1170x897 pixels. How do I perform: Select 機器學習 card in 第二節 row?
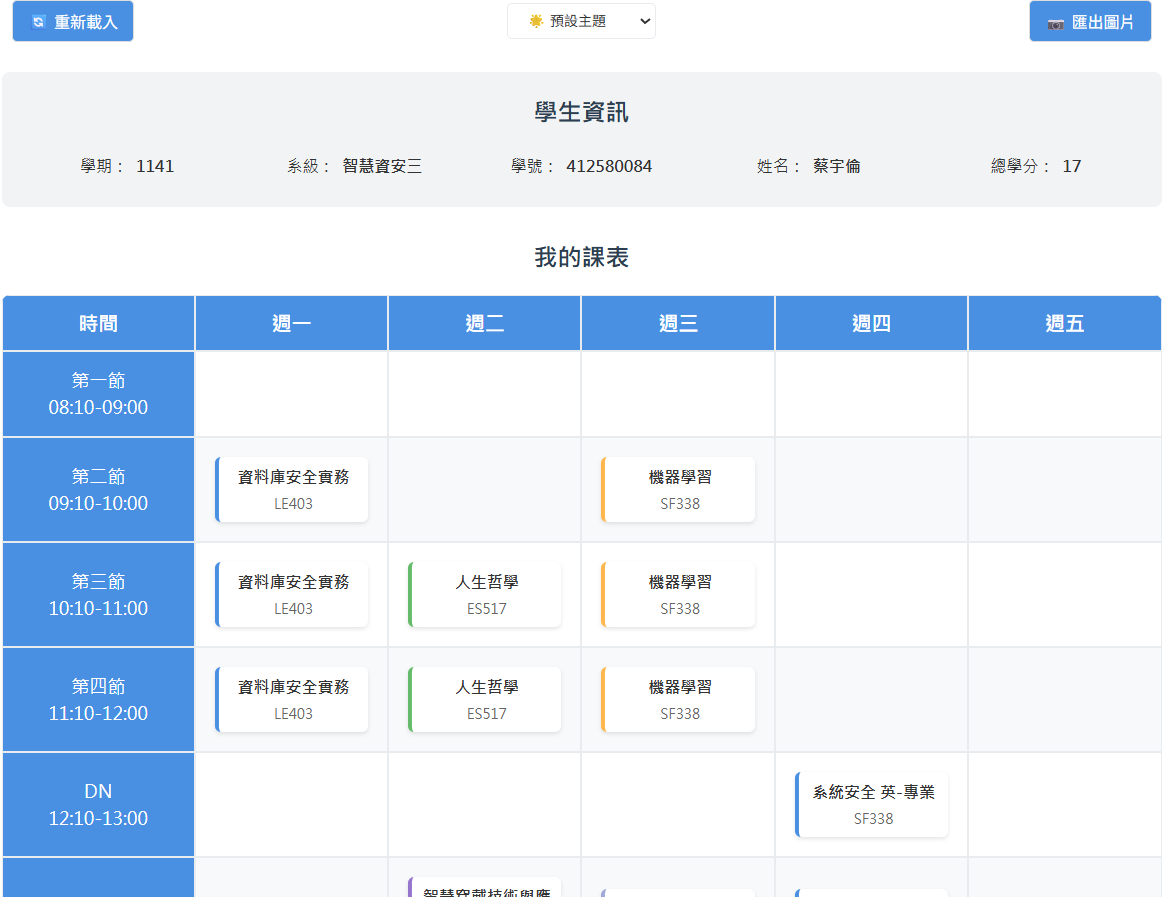pyautogui.click(x=679, y=490)
